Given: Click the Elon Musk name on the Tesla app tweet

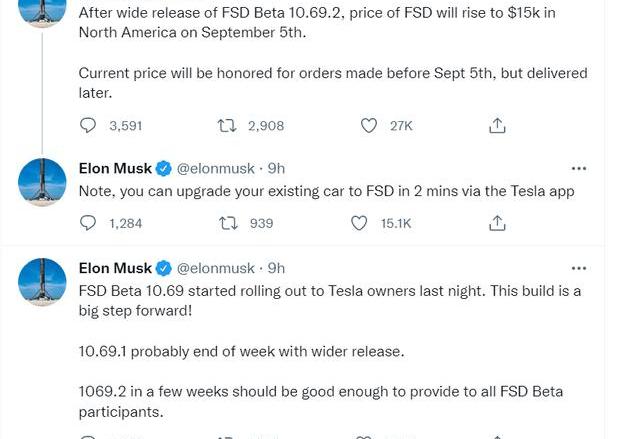Looking at the screenshot, I should (115, 168).
